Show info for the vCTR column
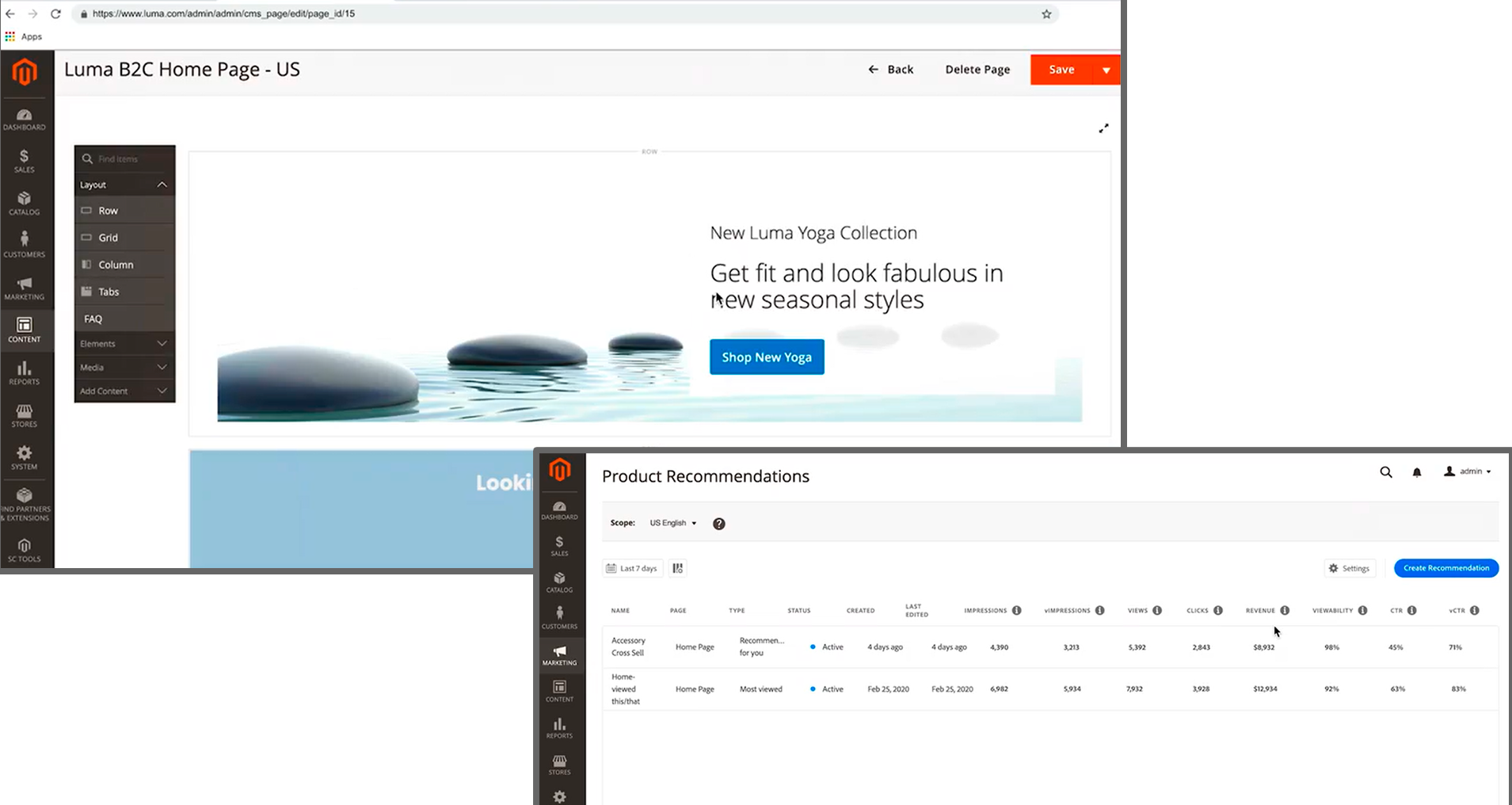Screen dimensions: 1512x805 point(1475,610)
